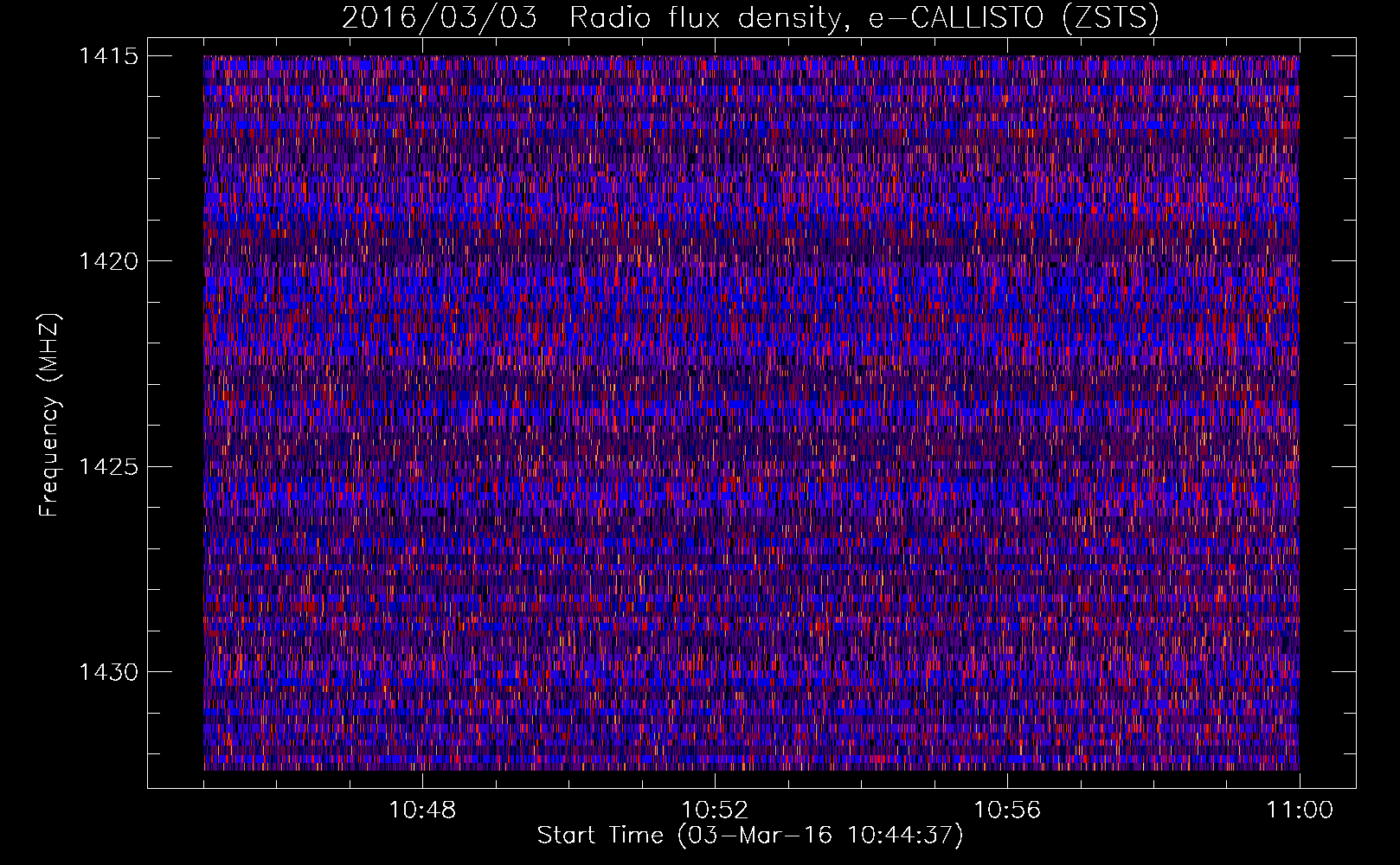Screen dimensions: 1400x865
Task: Click the right-side tick mark at 1420
Action: [x=1344, y=260]
